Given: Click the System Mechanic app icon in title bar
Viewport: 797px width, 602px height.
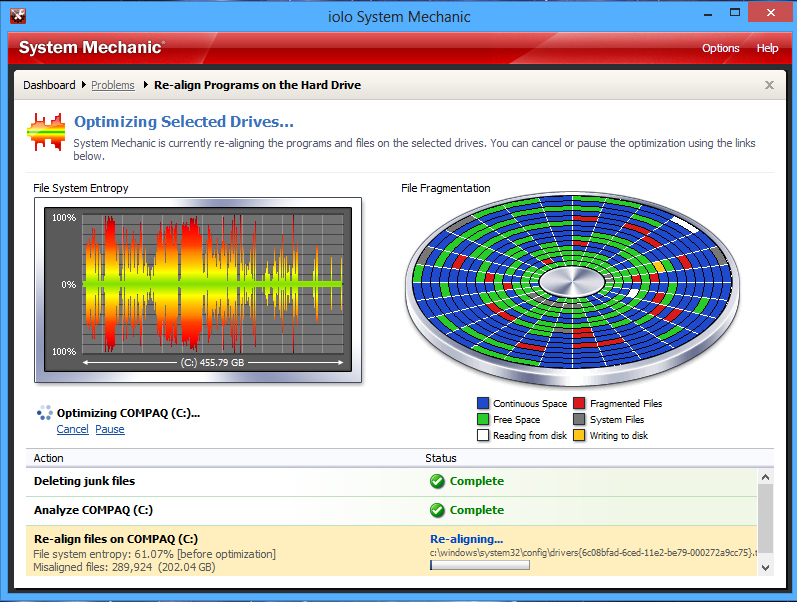Looking at the screenshot, I should [x=18, y=16].
